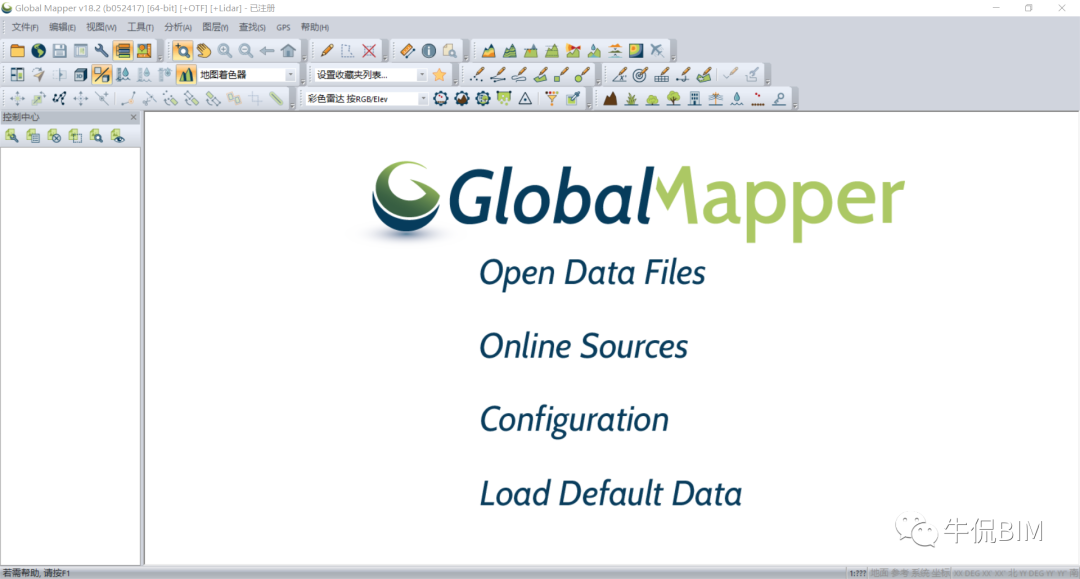Toggle Lidar high vegetation tree icon
Viewport: 1080px width, 579px height.
[x=674, y=98]
